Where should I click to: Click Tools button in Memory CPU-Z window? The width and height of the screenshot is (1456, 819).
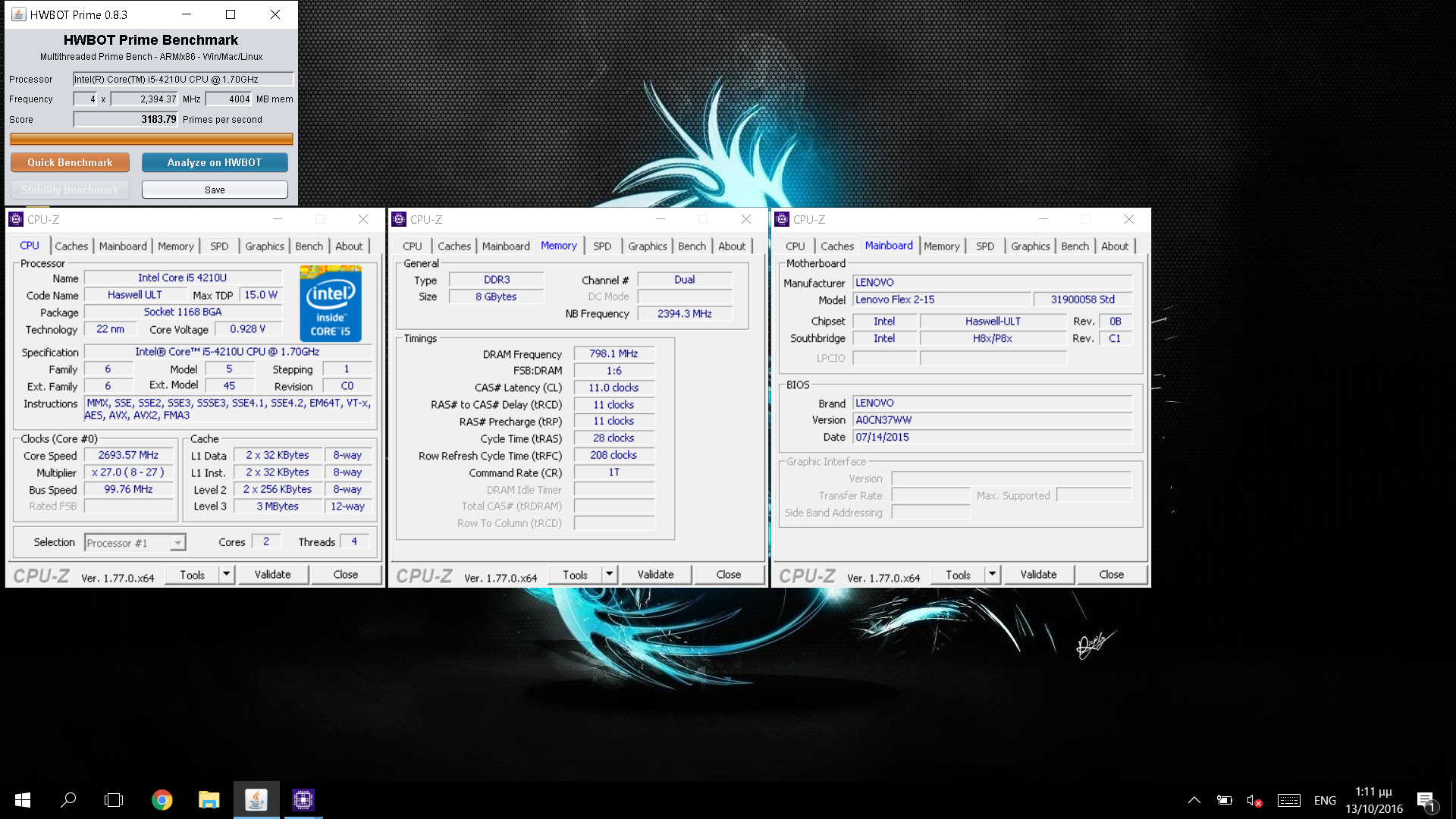575,575
